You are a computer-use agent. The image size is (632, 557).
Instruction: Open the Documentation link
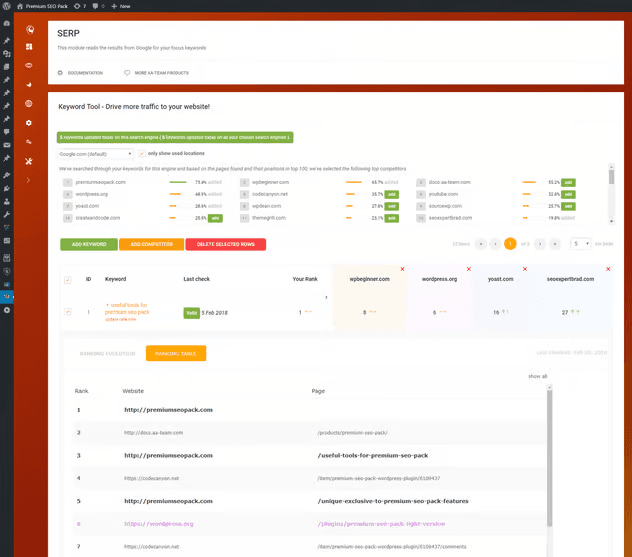pos(81,73)
